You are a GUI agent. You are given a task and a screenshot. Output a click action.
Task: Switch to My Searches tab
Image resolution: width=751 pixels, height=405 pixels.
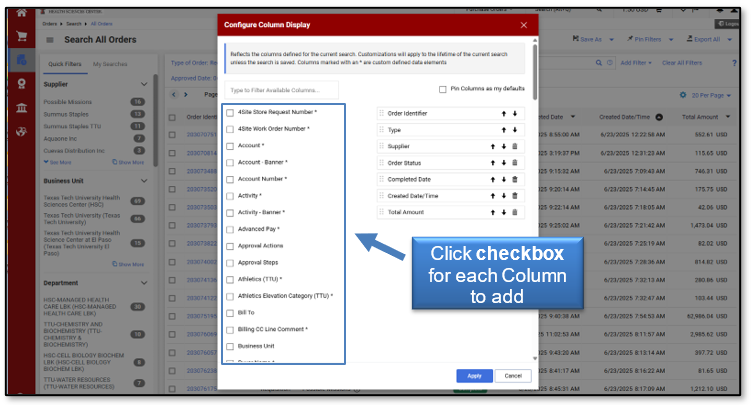click(110, 64)
